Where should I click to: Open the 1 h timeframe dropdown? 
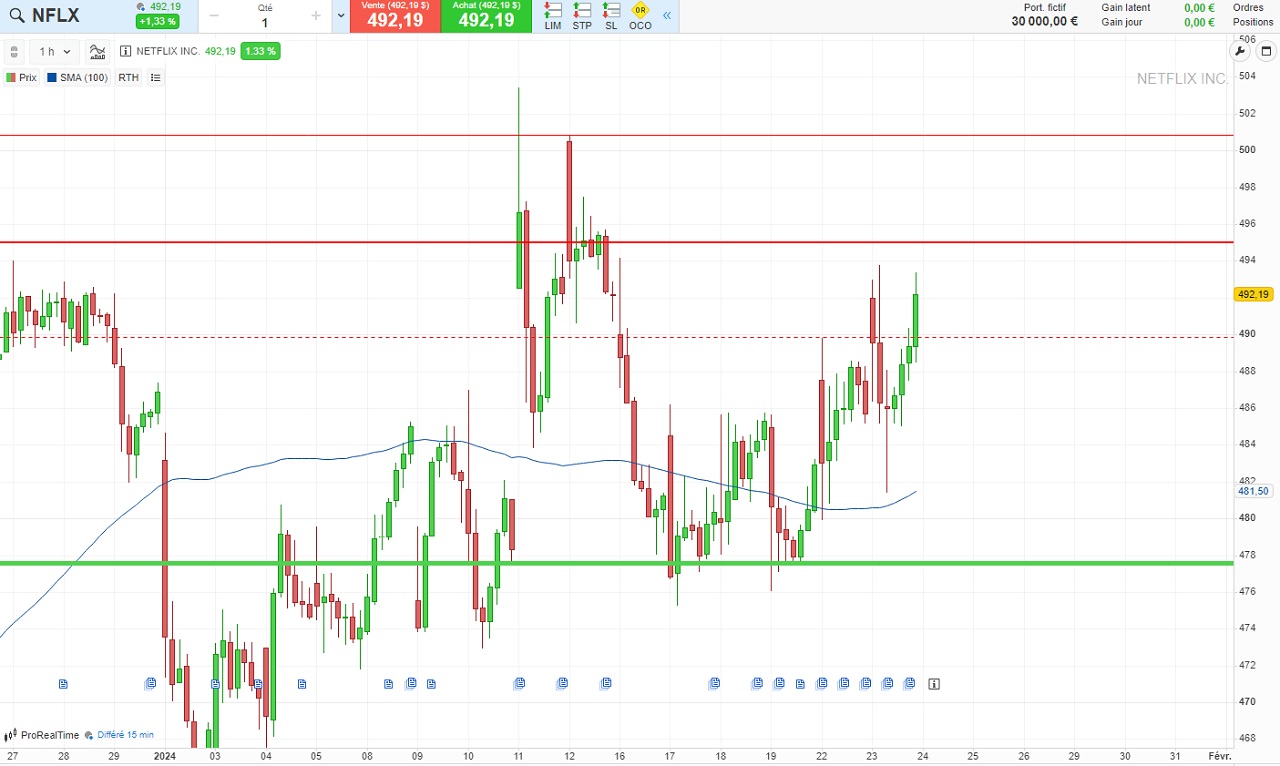tap(55, 51)
